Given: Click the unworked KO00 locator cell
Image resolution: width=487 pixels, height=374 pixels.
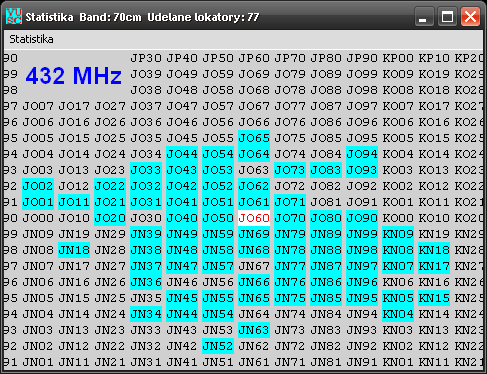Looking at the screenshot, I should click(x=398, y=218).
